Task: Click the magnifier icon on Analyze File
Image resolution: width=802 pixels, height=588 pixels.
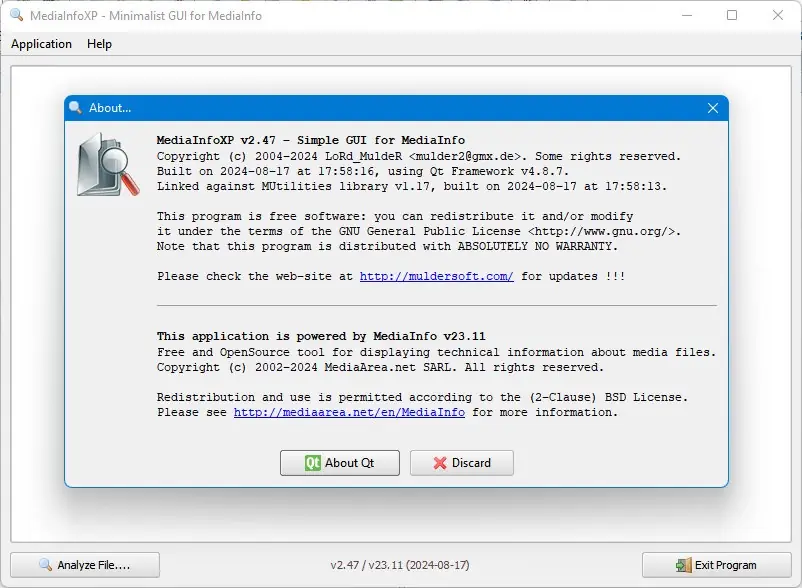Action: coord(46,564)
